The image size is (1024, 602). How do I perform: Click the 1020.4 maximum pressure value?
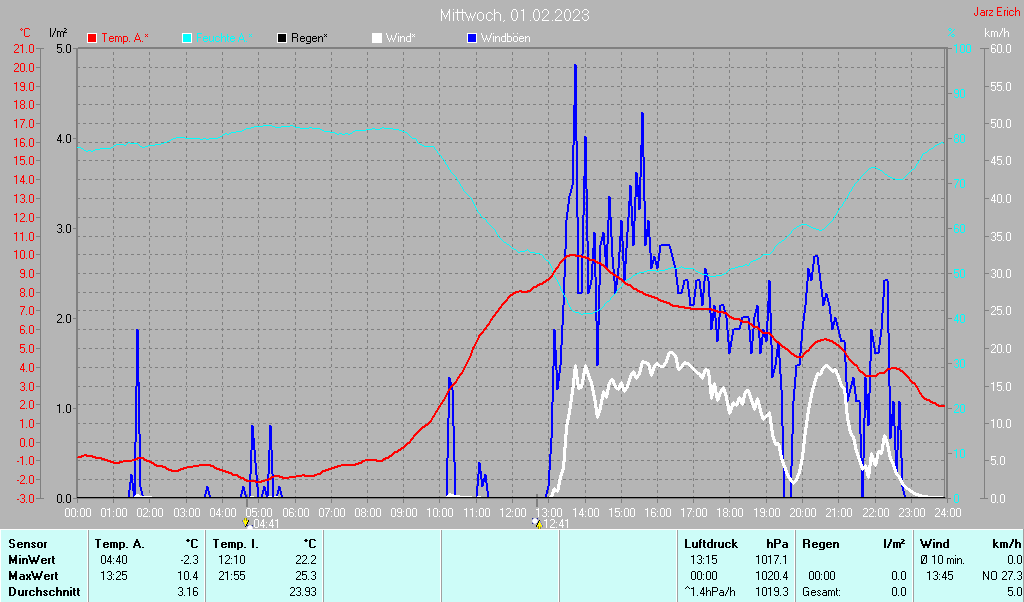coord(771,577)
